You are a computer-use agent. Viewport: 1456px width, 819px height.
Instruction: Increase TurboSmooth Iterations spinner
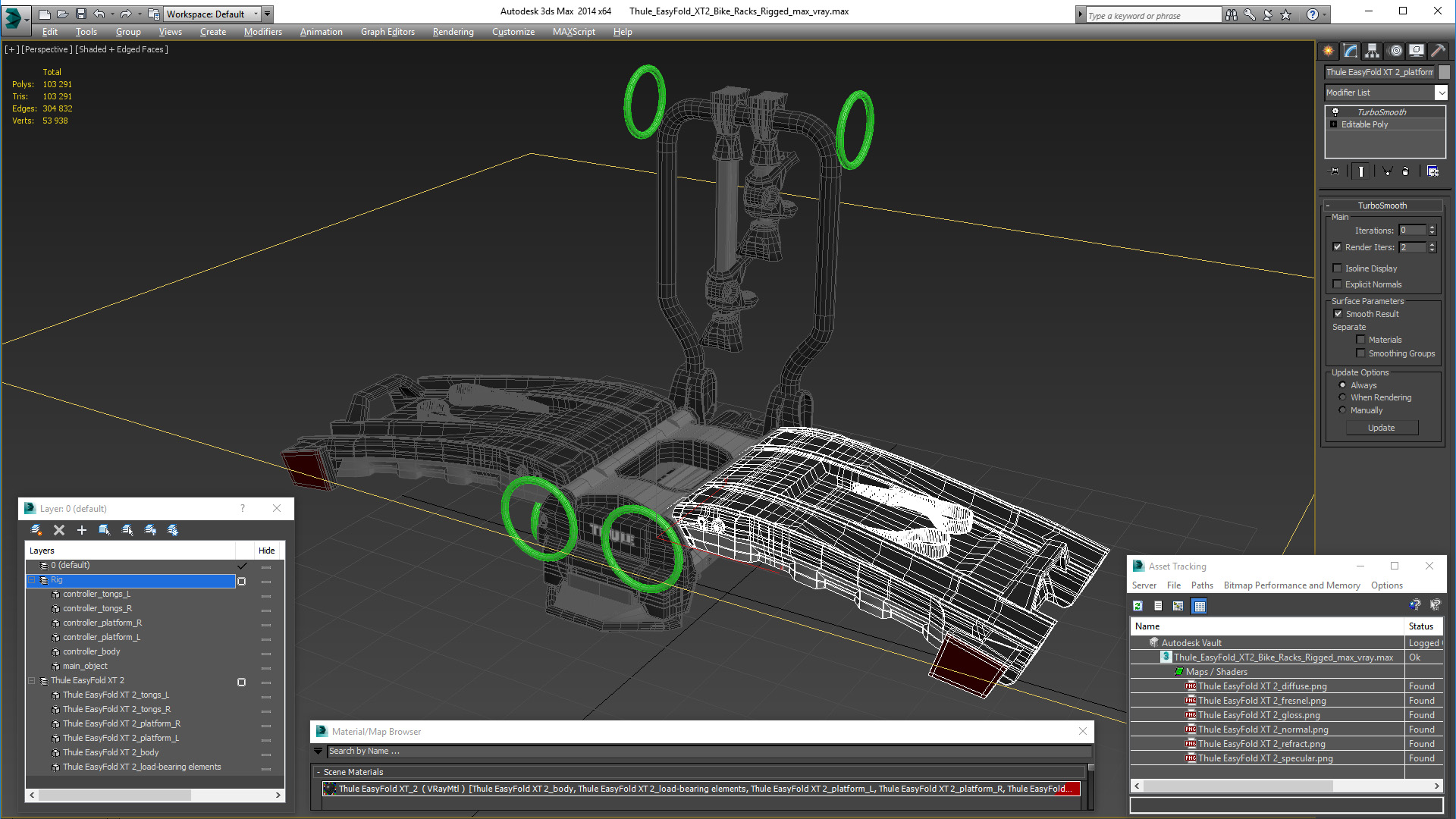tap(1432, 227)
